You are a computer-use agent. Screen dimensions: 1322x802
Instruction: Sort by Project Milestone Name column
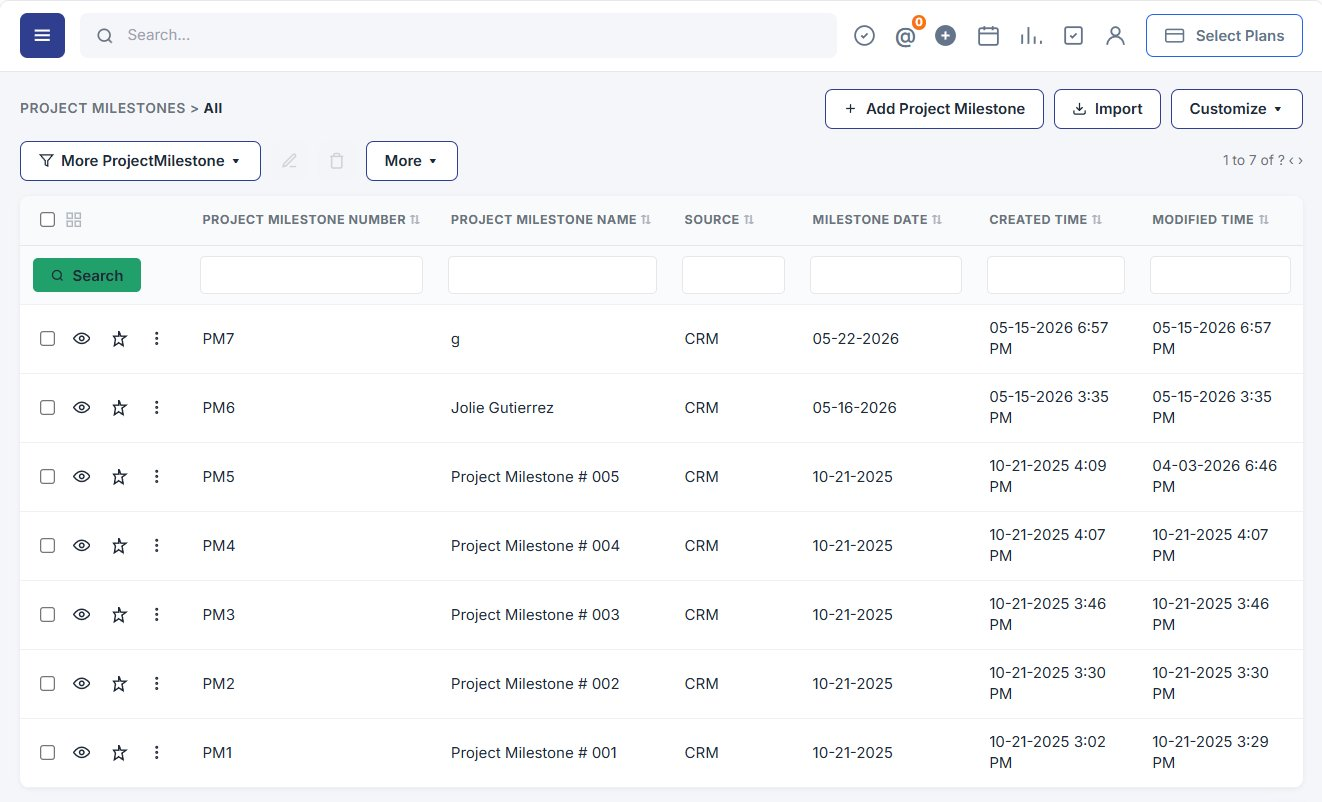(646, 220)
